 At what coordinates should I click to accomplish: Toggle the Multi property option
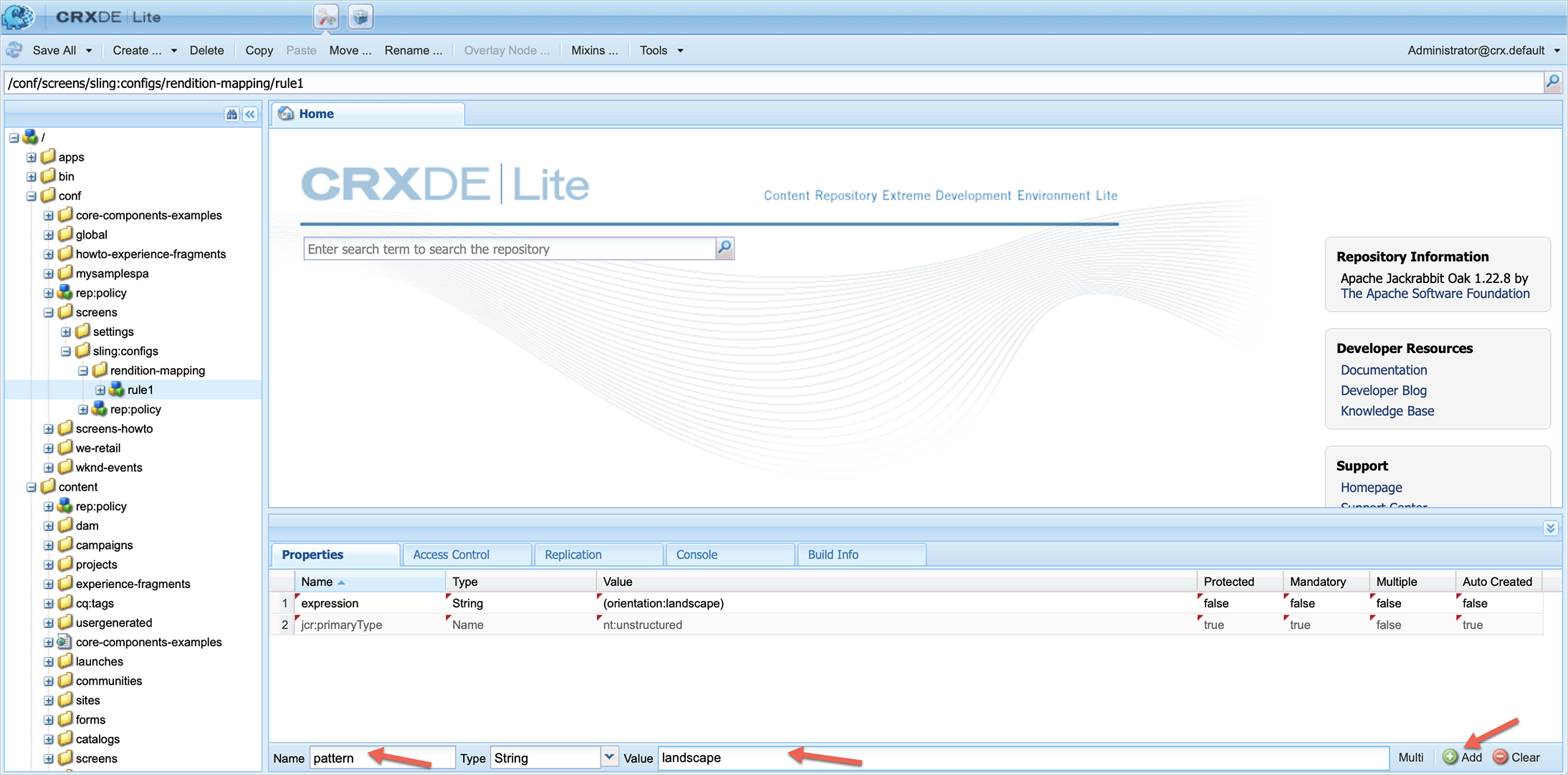[x=1410, y=757]
